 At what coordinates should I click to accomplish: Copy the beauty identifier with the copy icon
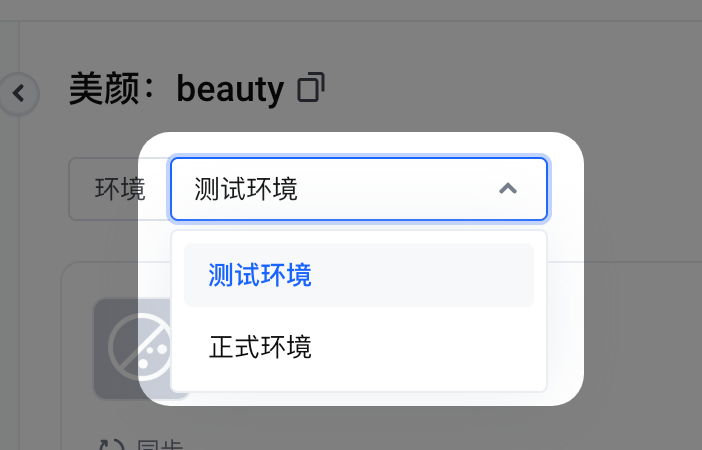pyautogui.click(x=311, y=87)
